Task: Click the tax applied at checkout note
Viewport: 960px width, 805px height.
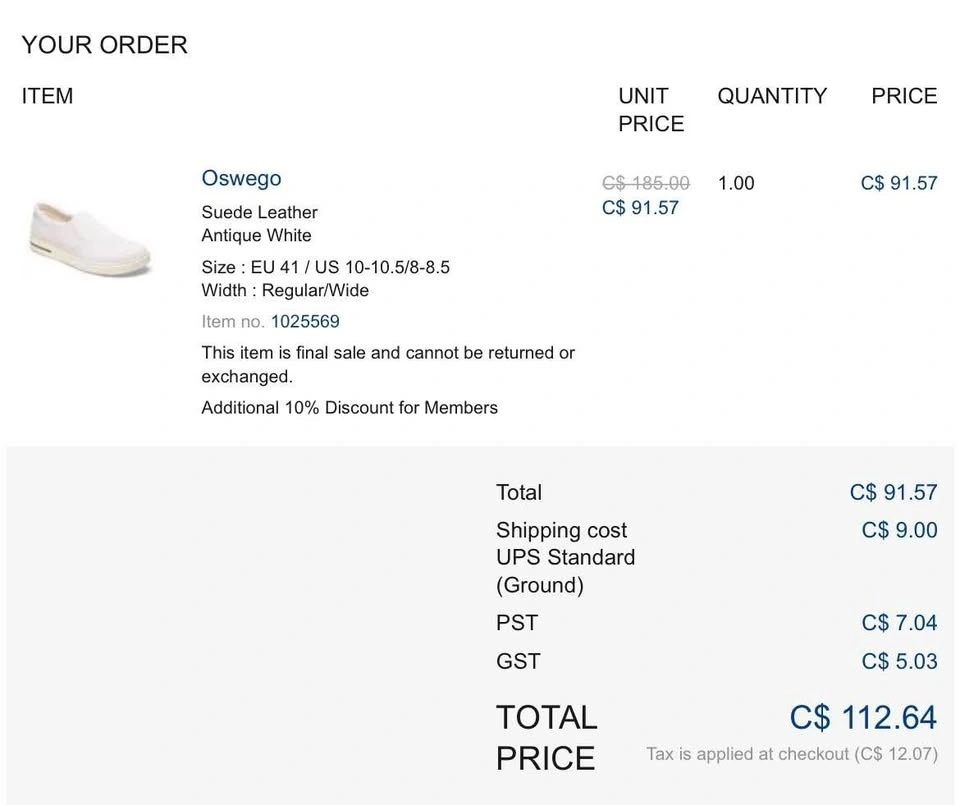Action: [x=791, y=754]
